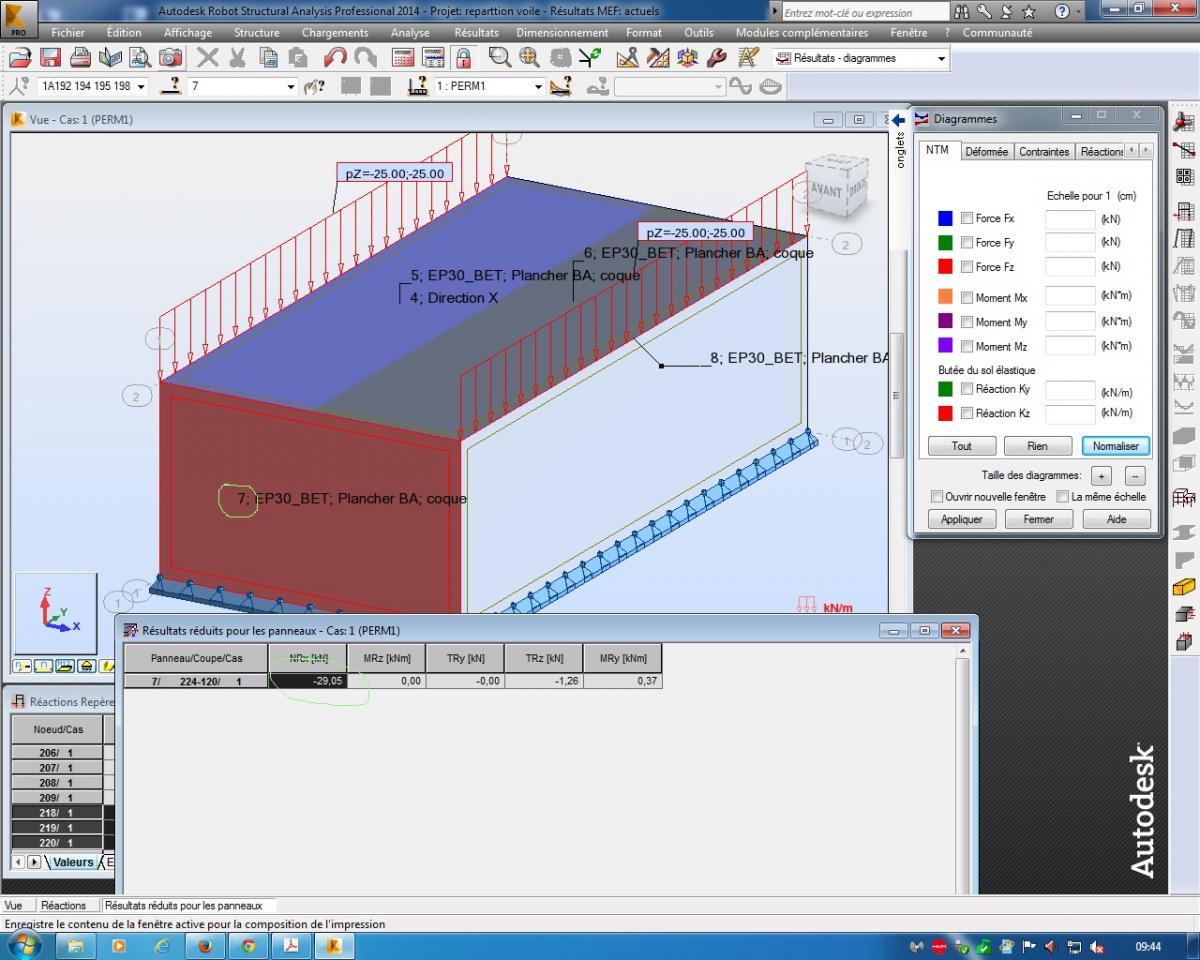Viewport: 1200px width, 960px height.
Task: Check La même échelle option
Action: [x=1063, y=496]
